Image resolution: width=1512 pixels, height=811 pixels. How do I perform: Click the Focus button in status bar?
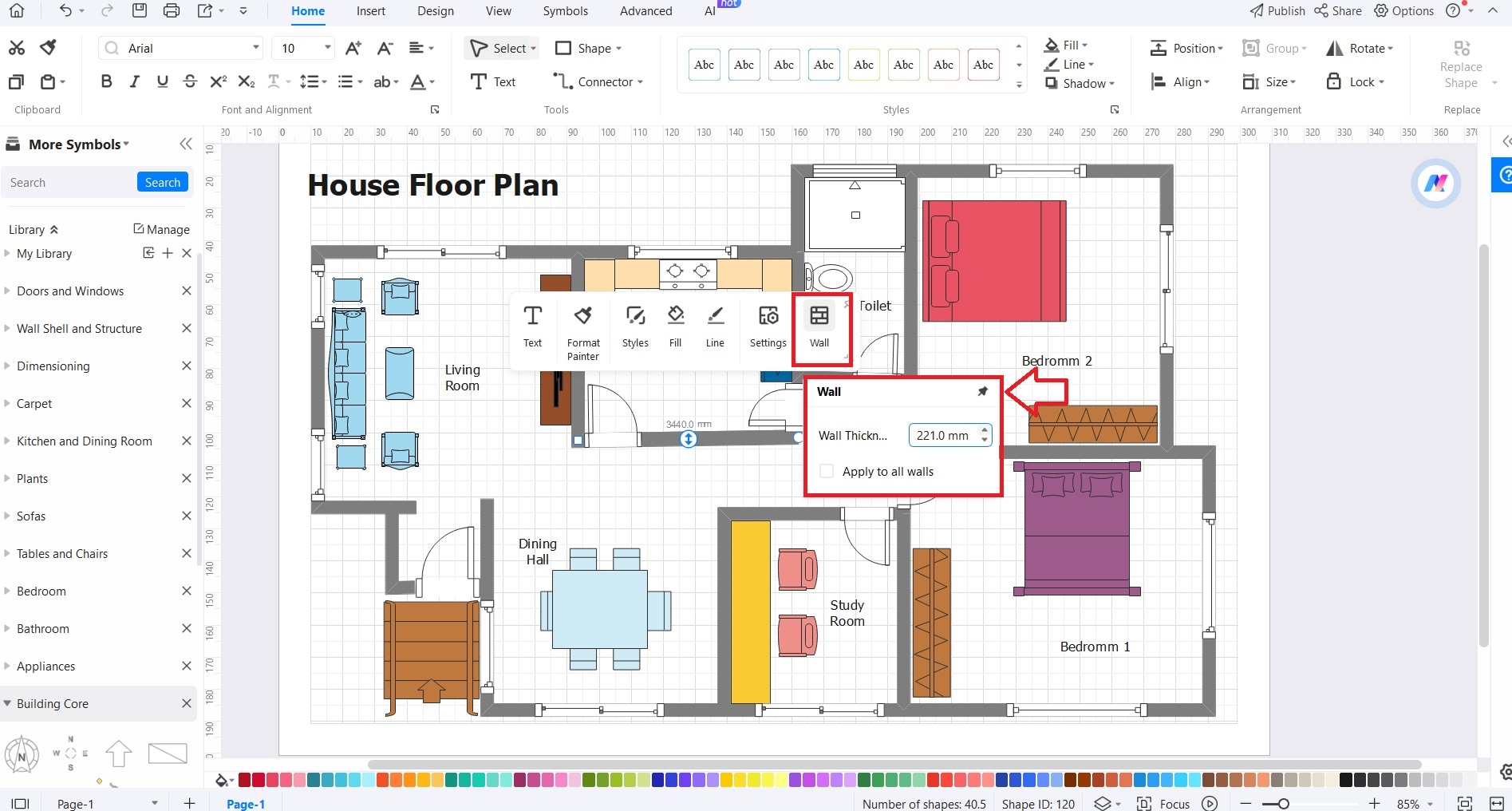(x=1163, y=804)
